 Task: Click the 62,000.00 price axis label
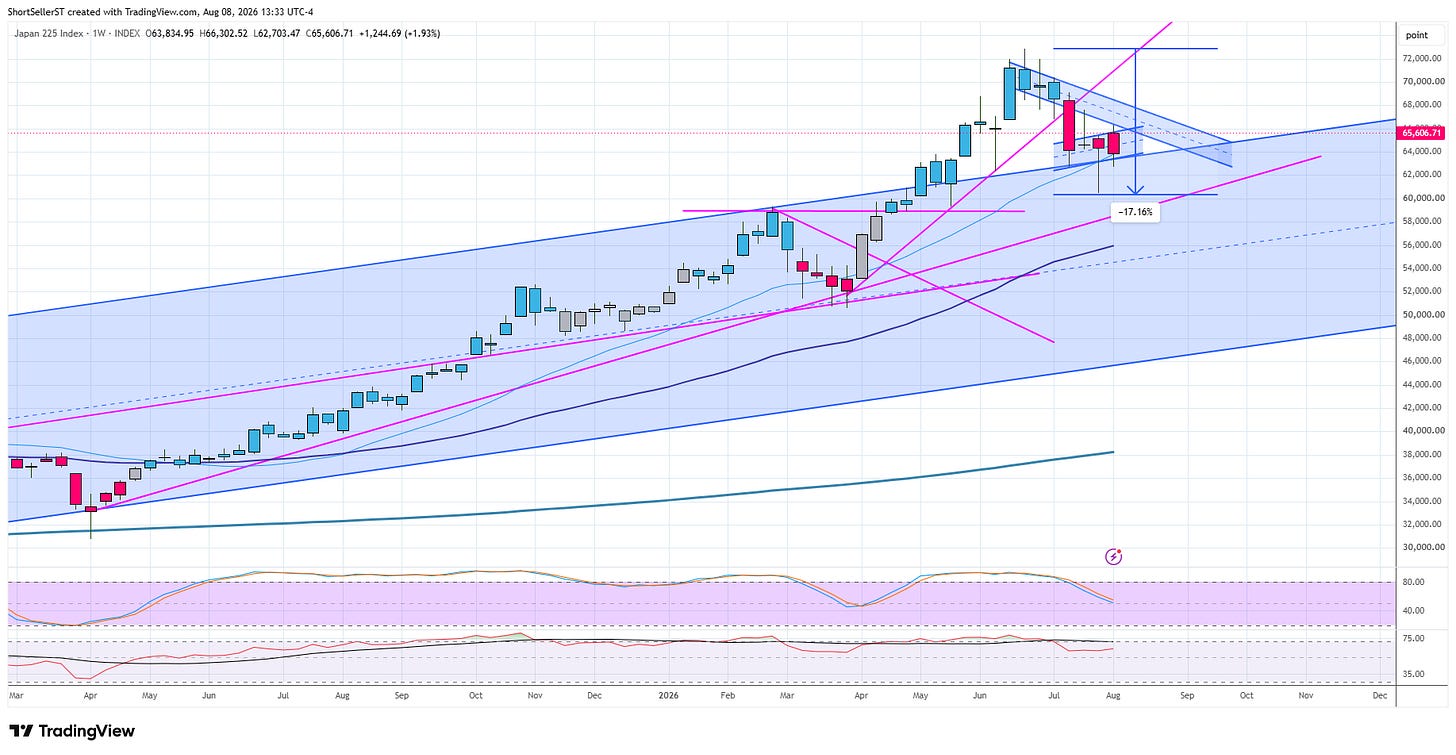click(x=1421, y=174)
